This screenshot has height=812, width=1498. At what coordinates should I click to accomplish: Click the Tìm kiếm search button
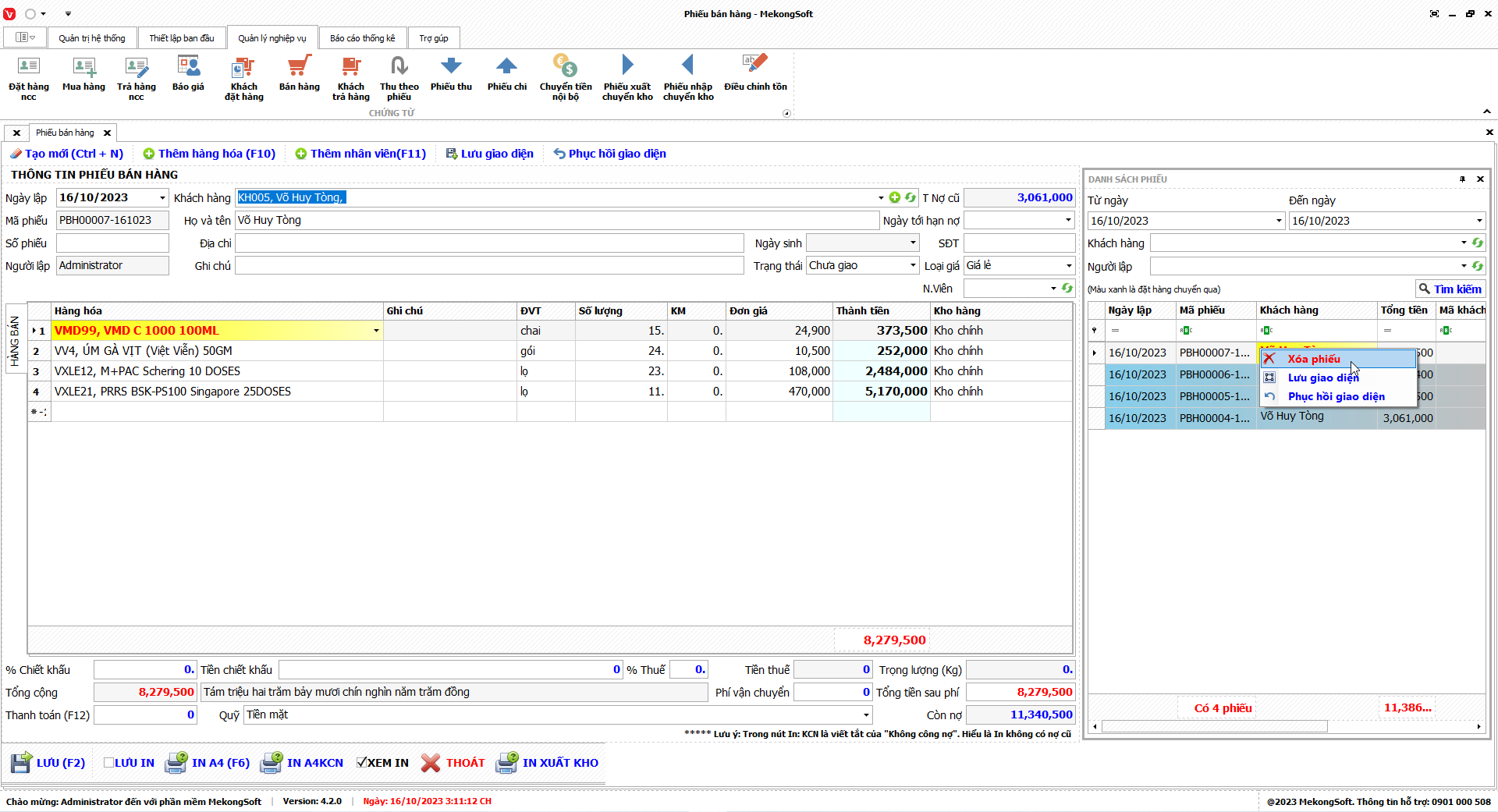point(1450,289)
